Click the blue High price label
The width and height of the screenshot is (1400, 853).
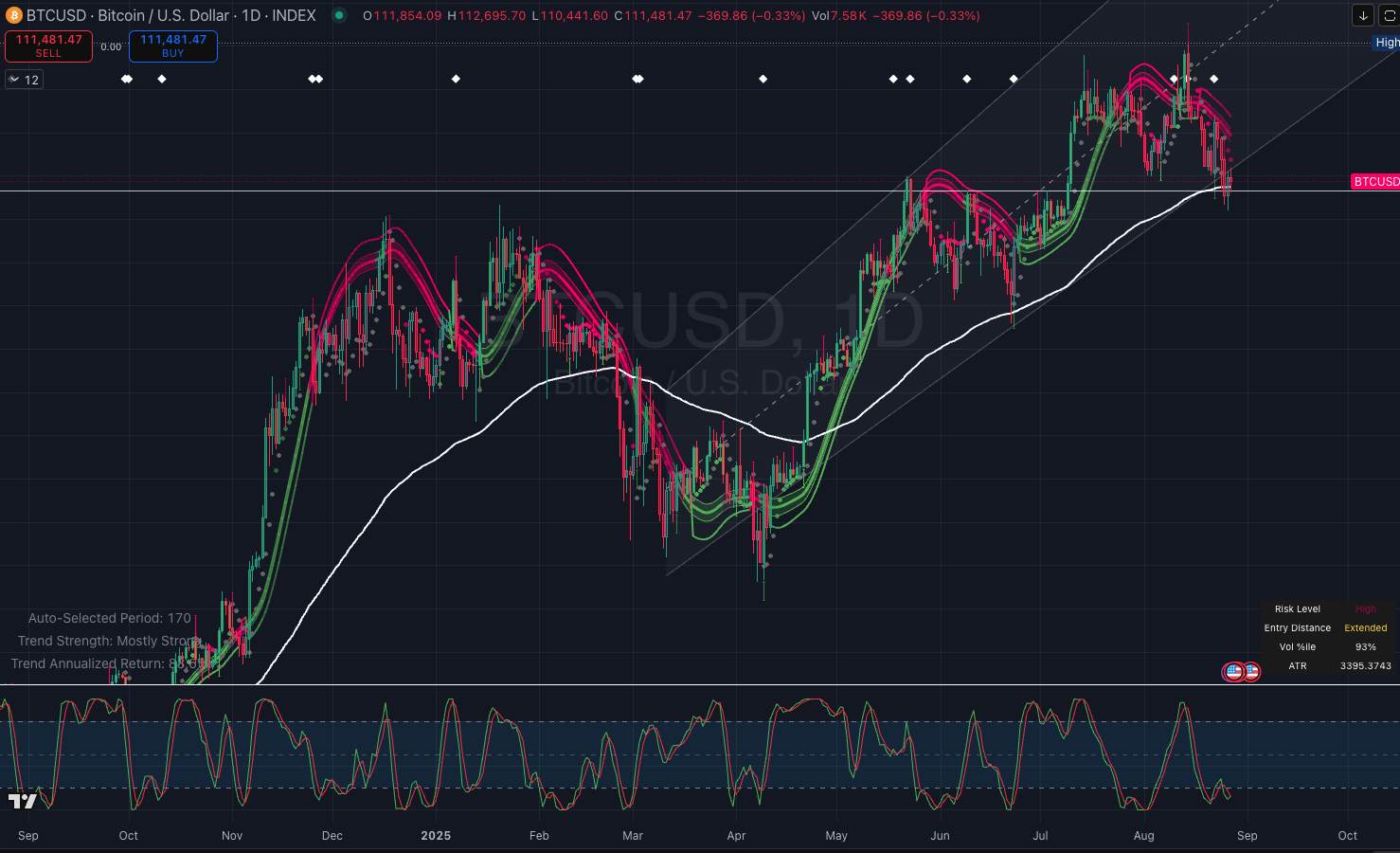(1387, 43)
